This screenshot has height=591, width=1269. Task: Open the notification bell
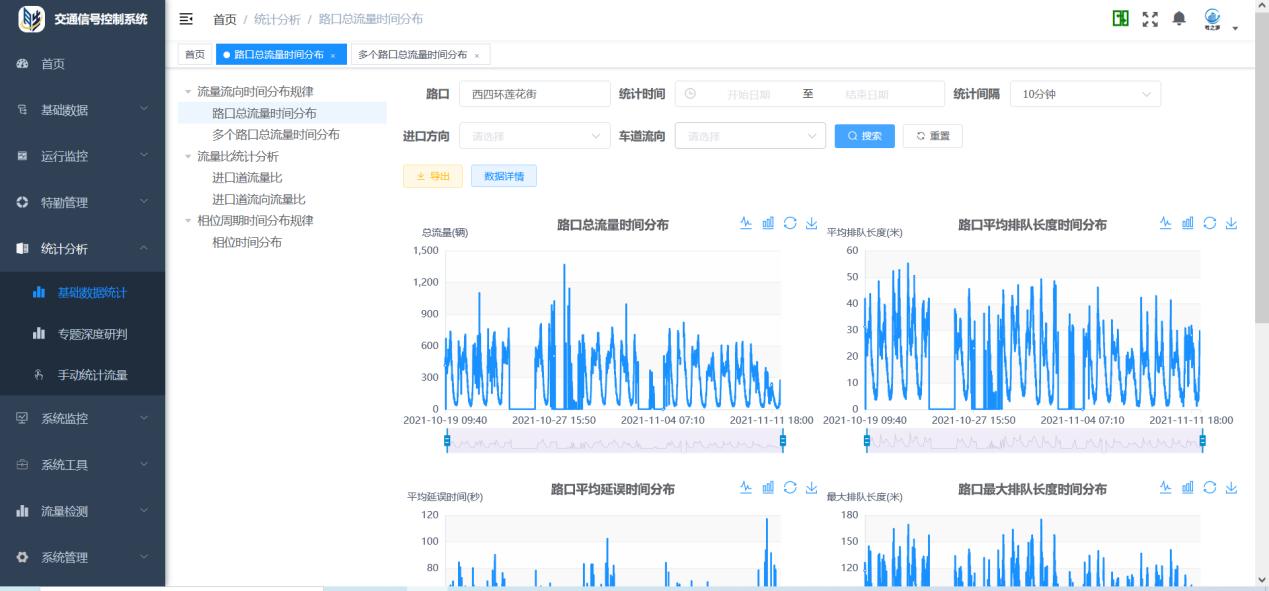point(1180,19)
